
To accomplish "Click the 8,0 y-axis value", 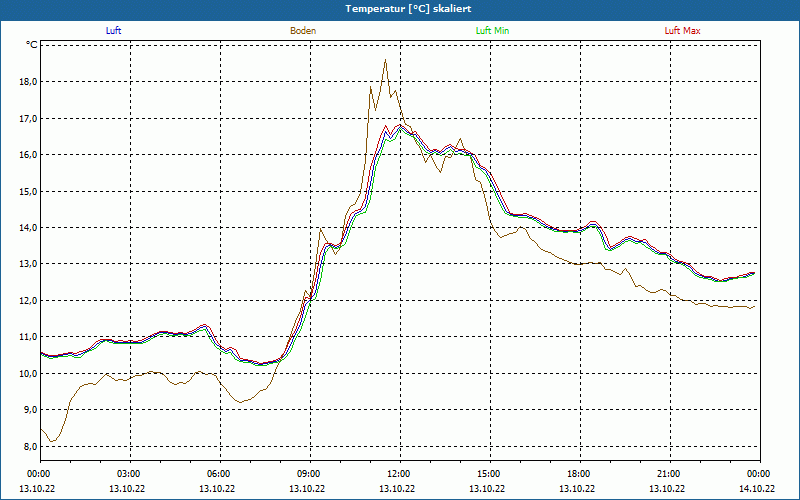I will click(31, 446).
